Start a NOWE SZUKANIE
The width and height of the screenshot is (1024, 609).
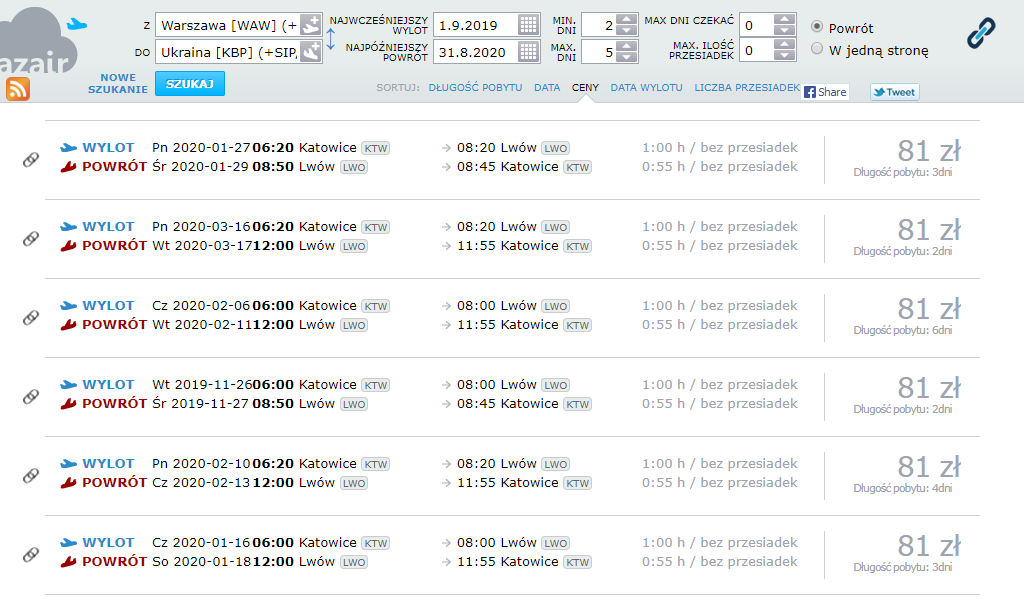[118, 84]
